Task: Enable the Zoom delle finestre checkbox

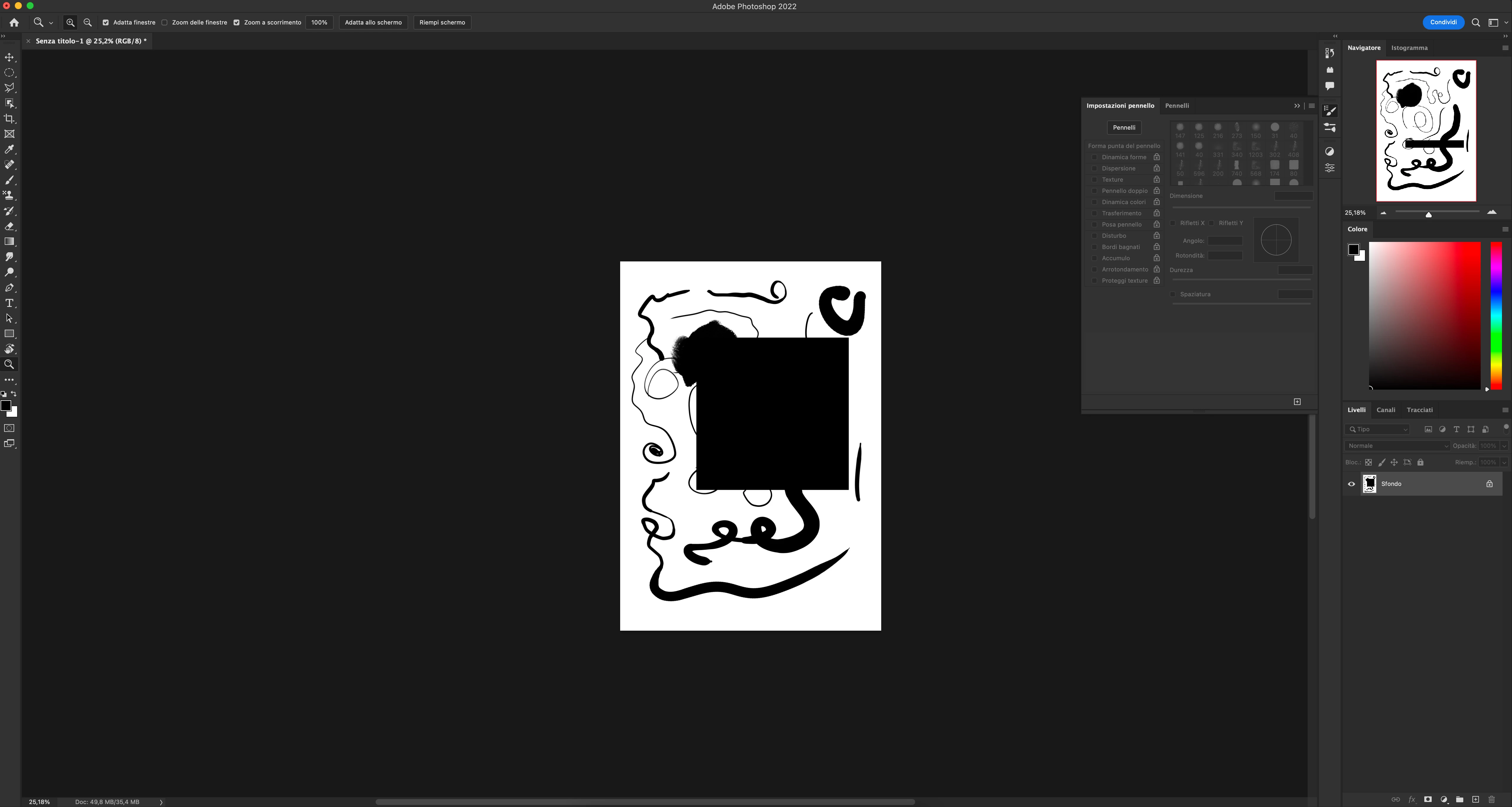Action: tap(165, 22)
